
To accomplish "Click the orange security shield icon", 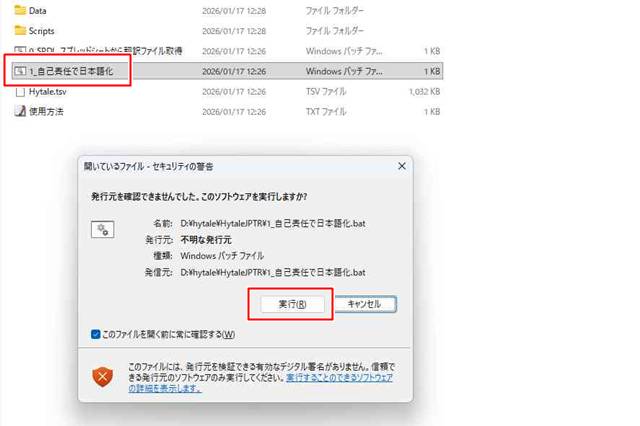I will click(102, 376).
